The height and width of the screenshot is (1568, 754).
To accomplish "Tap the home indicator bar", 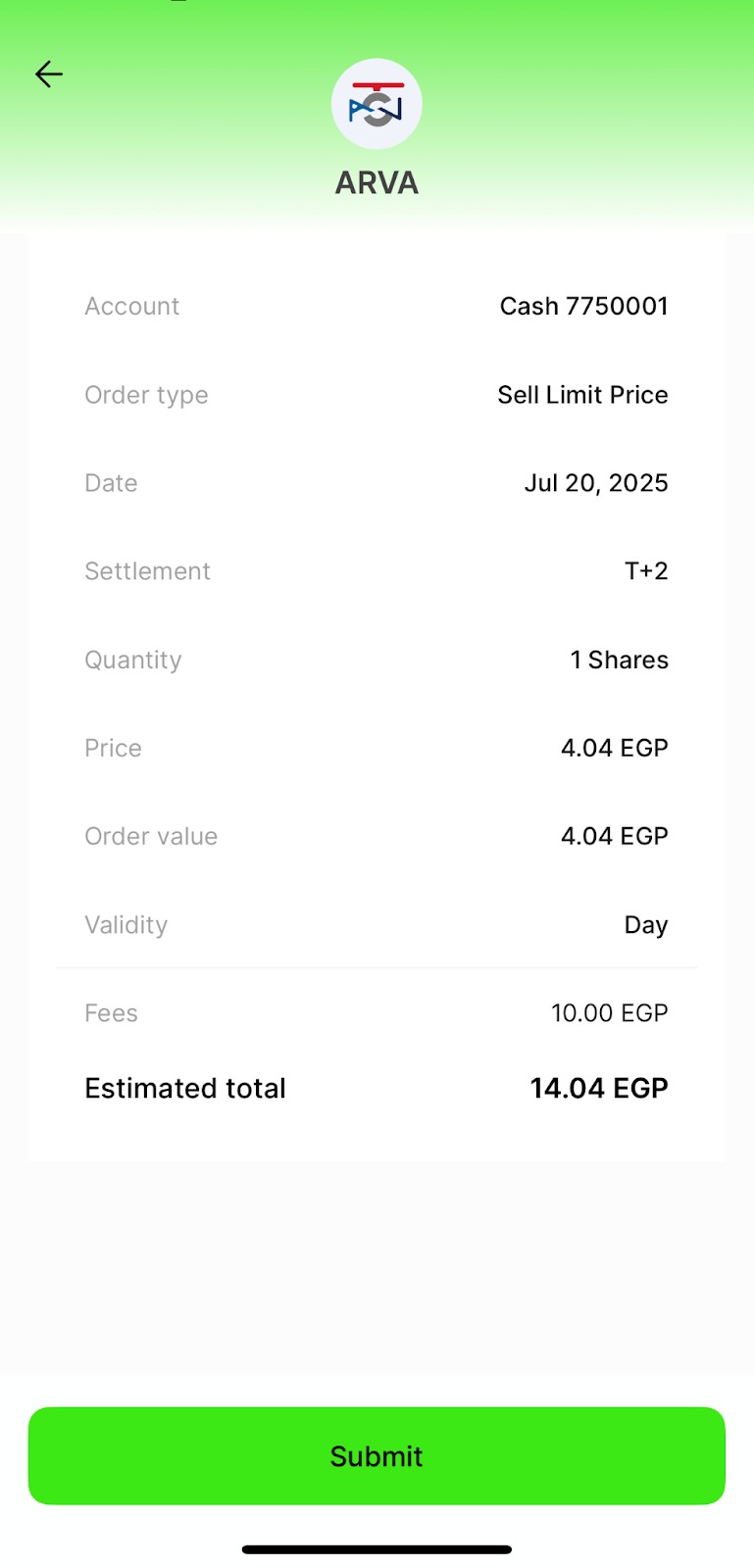I will click(x=377, y=1549).
